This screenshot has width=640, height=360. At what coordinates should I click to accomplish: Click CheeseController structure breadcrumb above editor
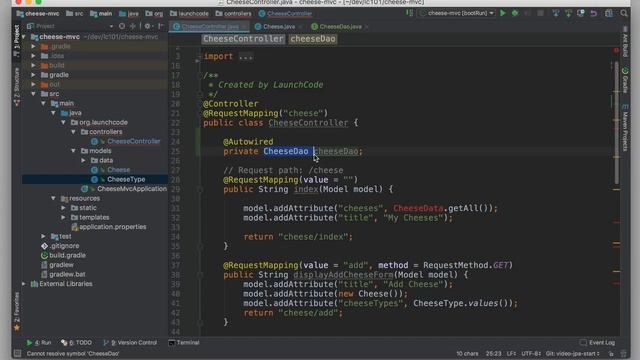tap(243, 39)
